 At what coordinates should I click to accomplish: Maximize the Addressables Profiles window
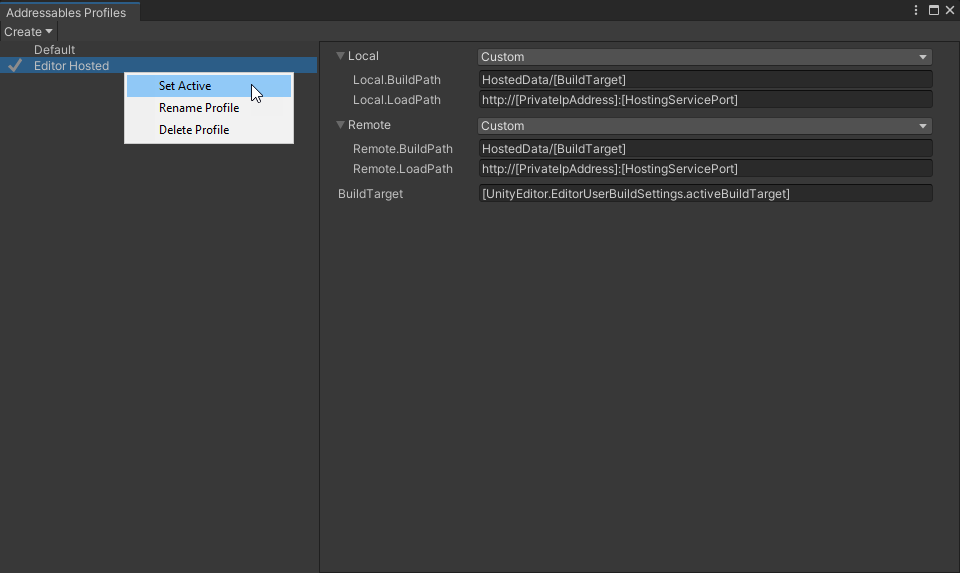(934, 10)
